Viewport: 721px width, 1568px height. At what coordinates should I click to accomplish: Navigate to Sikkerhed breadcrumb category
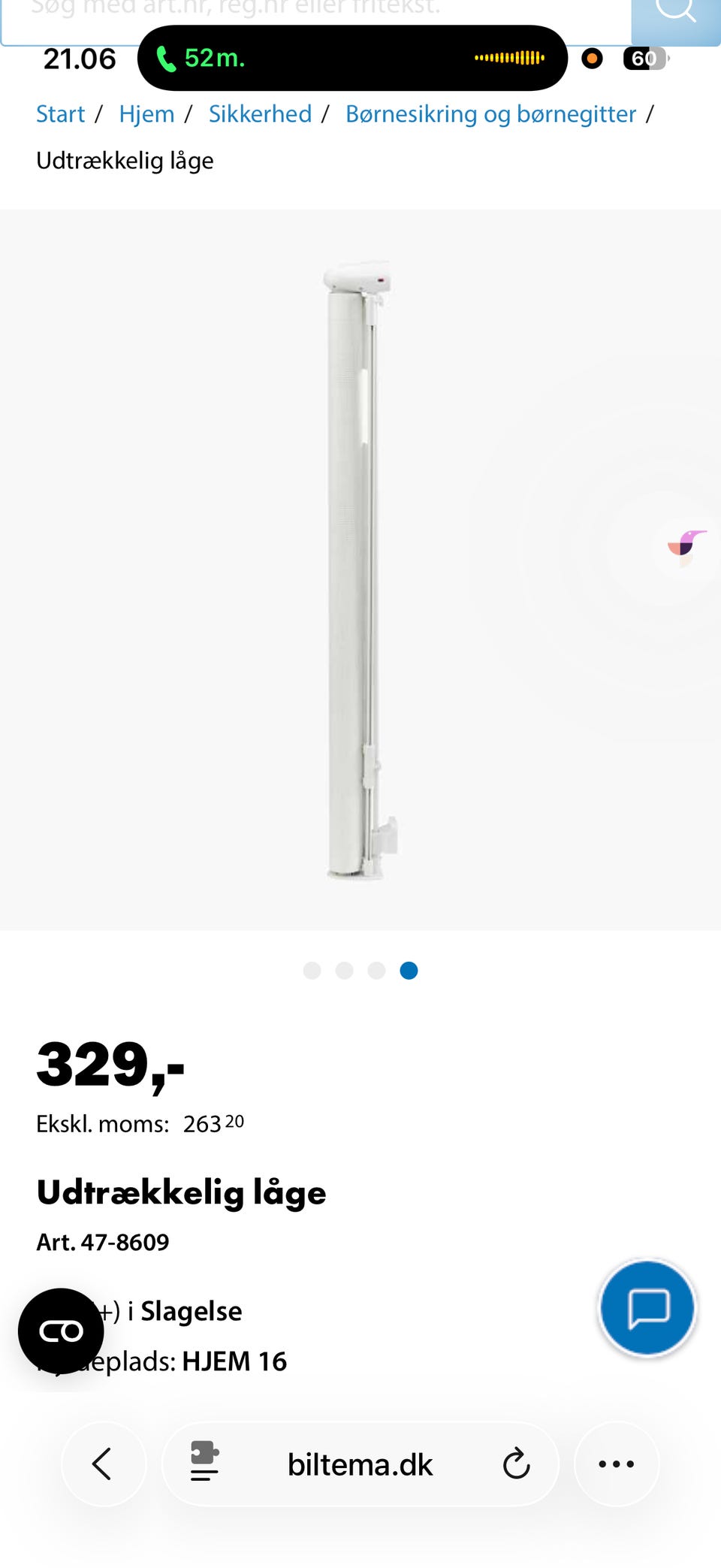pyautogui.click(x=260, y=114)
